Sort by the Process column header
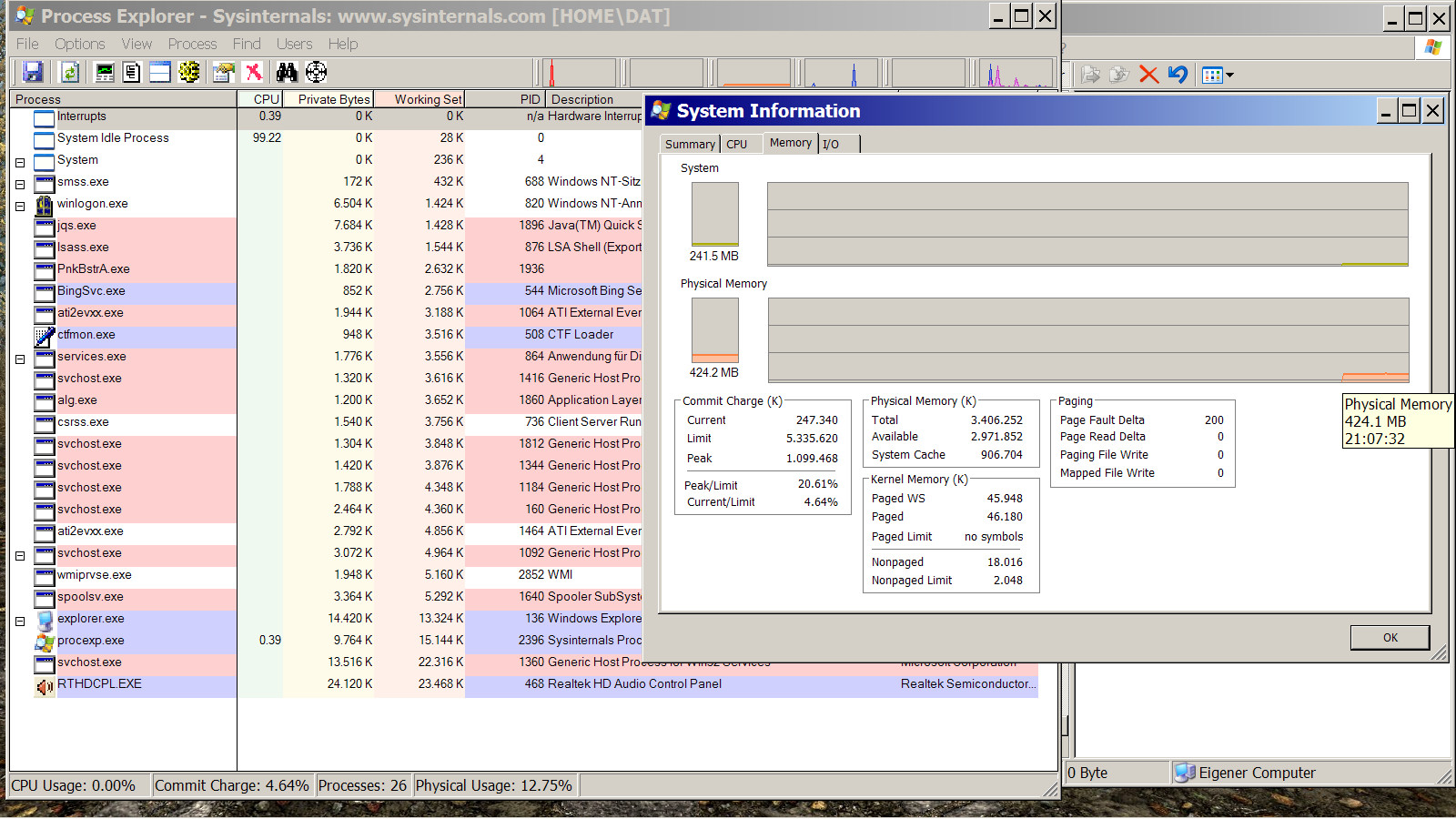 (123, 99)
